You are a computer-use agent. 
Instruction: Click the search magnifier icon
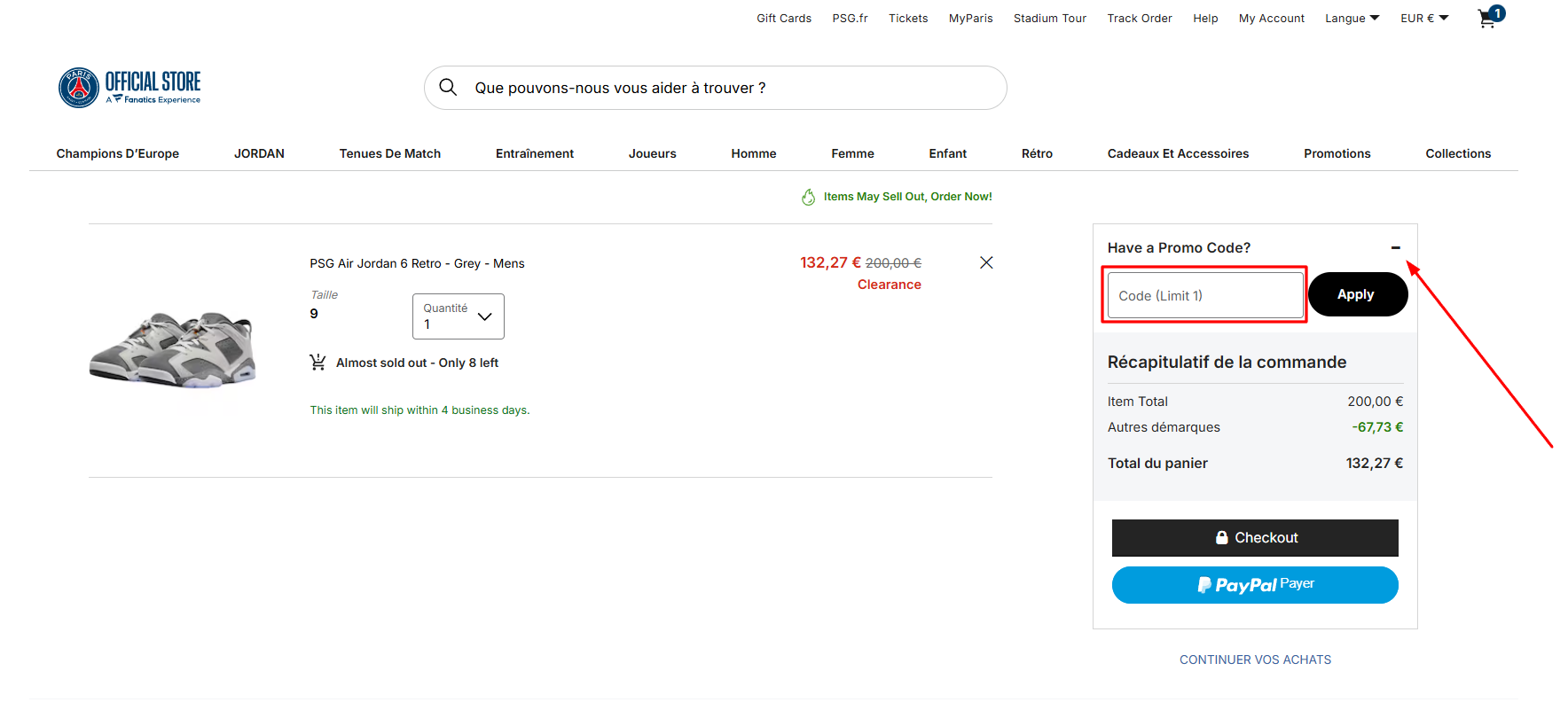[x=448, y=87]
